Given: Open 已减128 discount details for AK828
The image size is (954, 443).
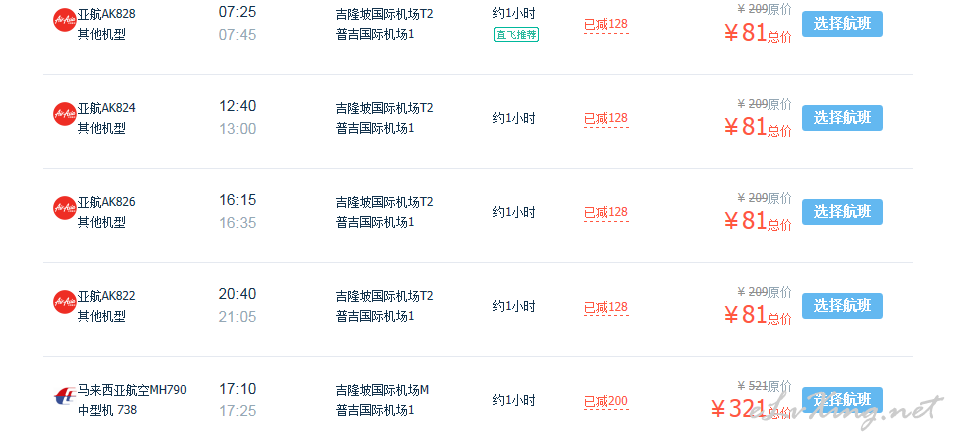Looking at the screenshot, I should [x=606, y=25].
